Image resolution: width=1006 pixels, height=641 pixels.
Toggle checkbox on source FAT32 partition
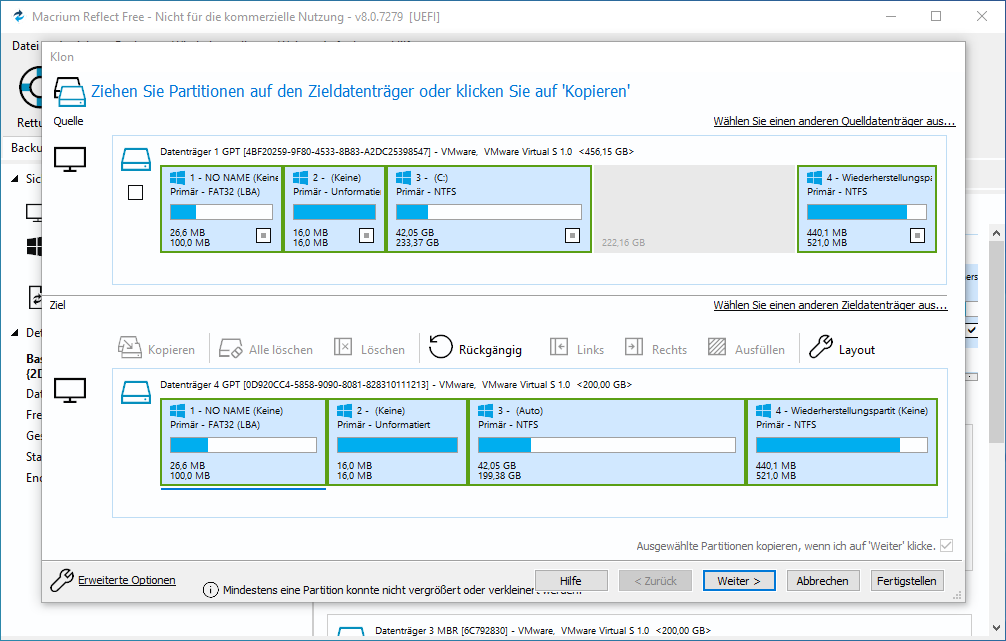263,235
